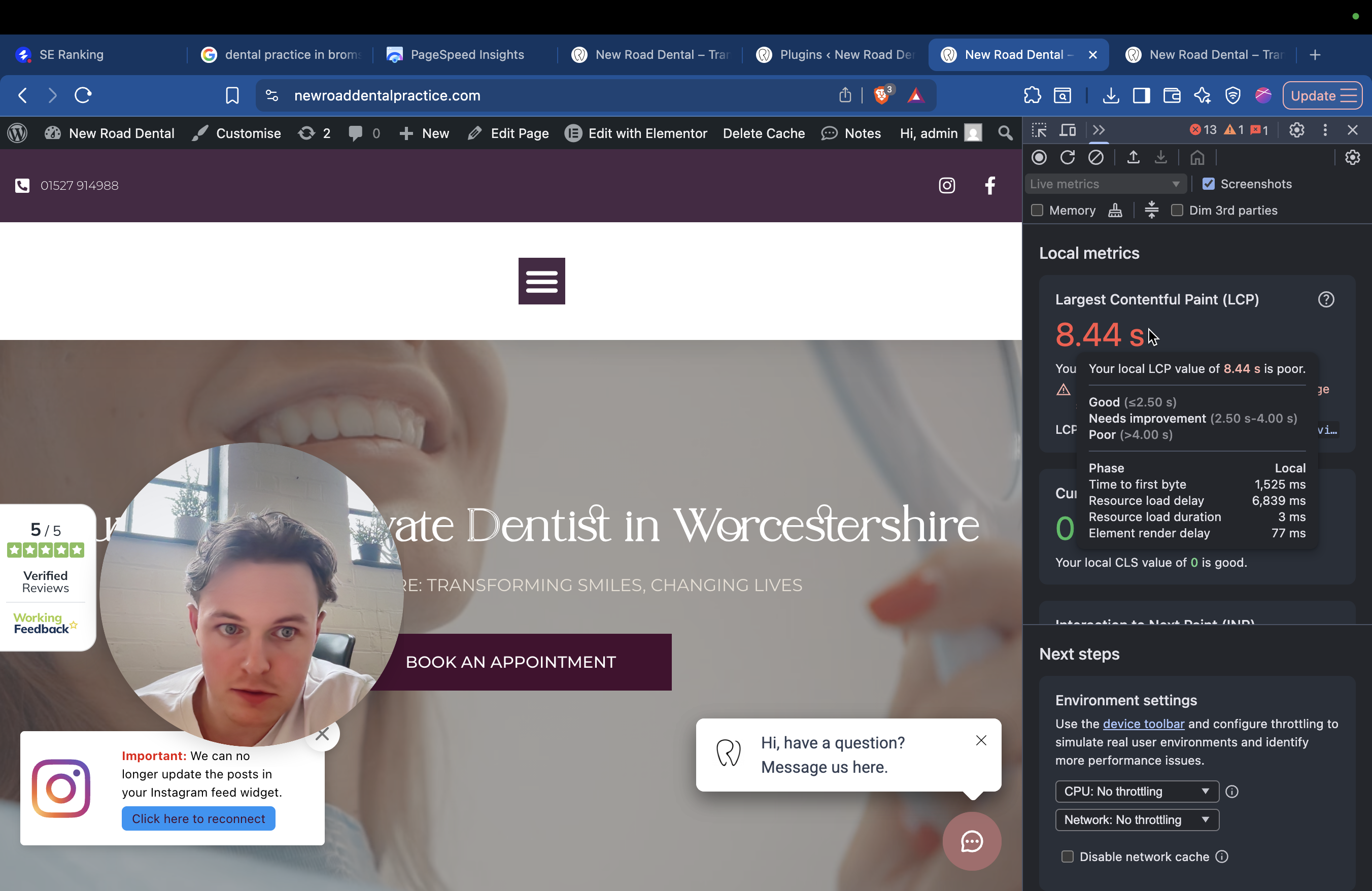The width and height of the screenshot is (1372, 891).
Task: Open the Instagram icon in the site header
Action: click(947, 186)
